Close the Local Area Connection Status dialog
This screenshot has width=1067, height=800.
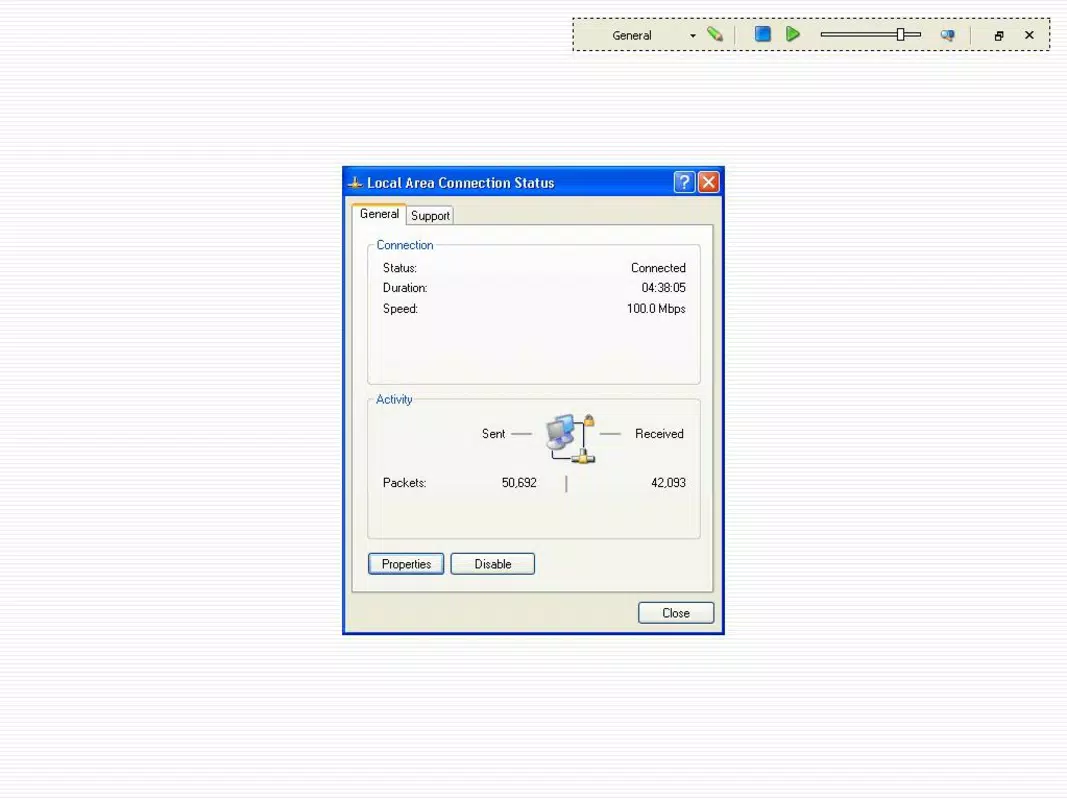(708, 182)
